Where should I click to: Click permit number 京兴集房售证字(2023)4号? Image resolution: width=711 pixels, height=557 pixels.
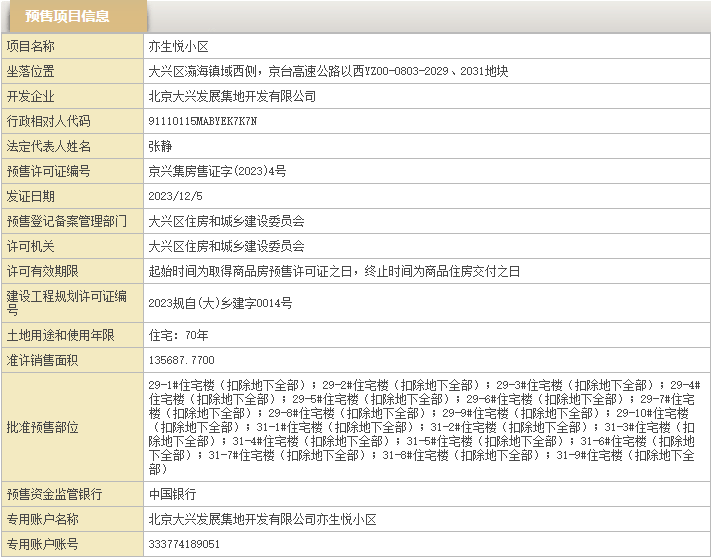[217, 171]
